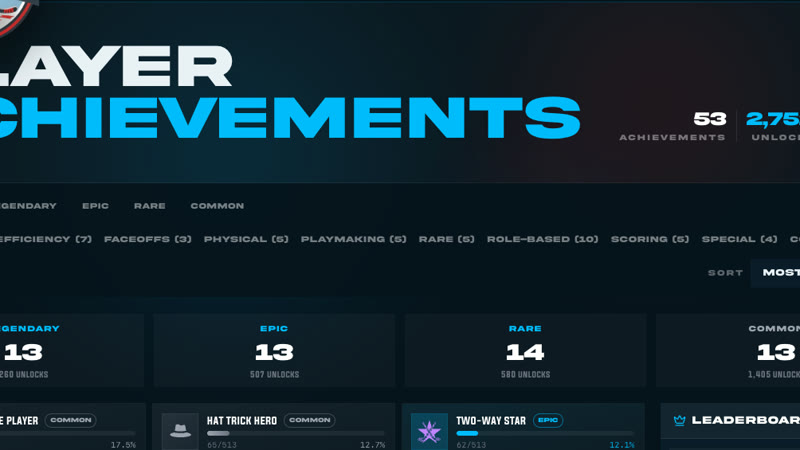The width and height of the screenshot is (800, 450).
Task: Open the Hat Trick Hero achievement card
Action: pos(273,427)
